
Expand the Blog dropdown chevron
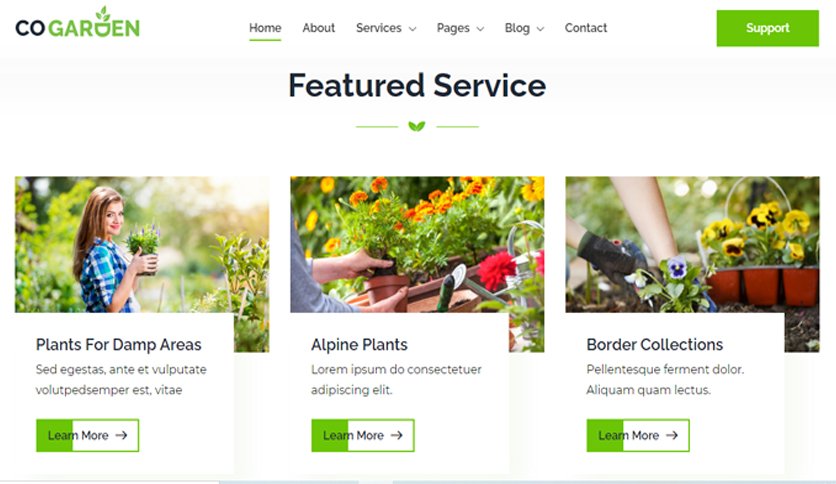[x=540, y=29]
